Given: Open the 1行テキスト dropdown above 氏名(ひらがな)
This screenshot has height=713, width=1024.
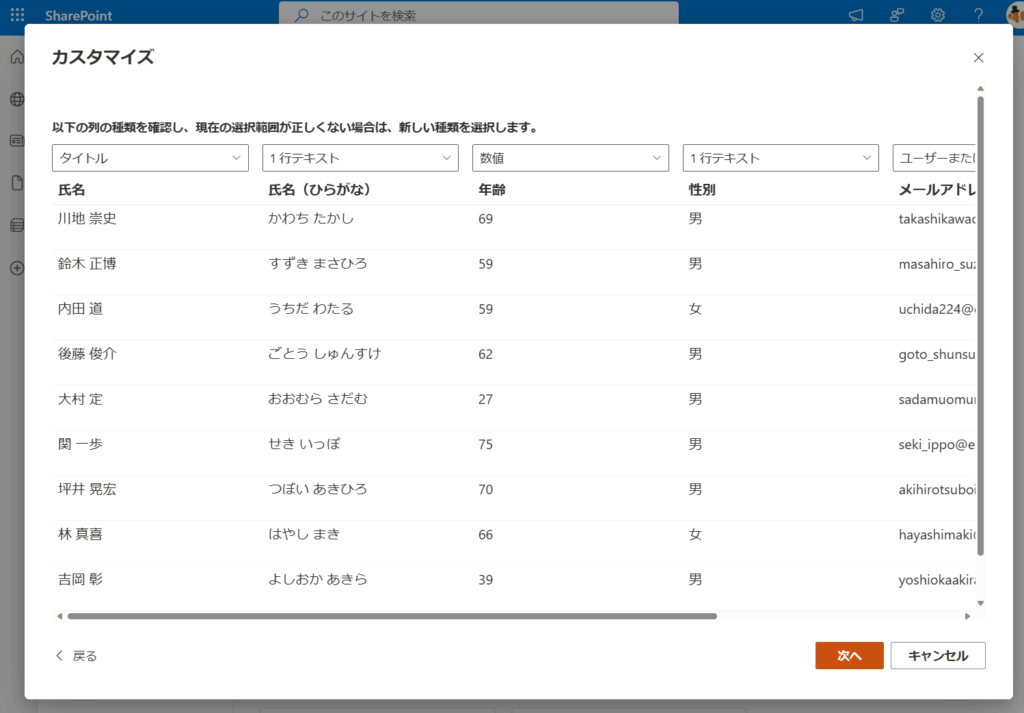Looking at the screenshot, I should [360, 158].
